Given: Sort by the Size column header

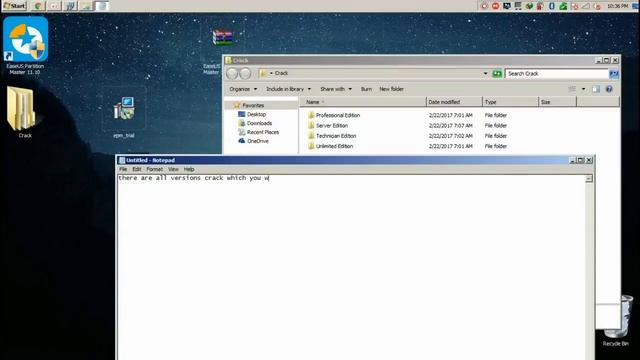Looking at the screenshot, I should 557,102.
